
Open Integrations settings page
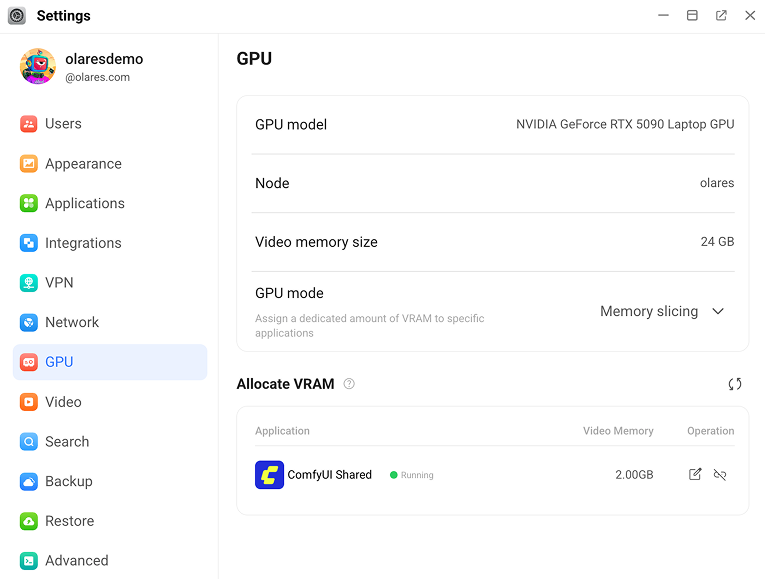point(83,243)
